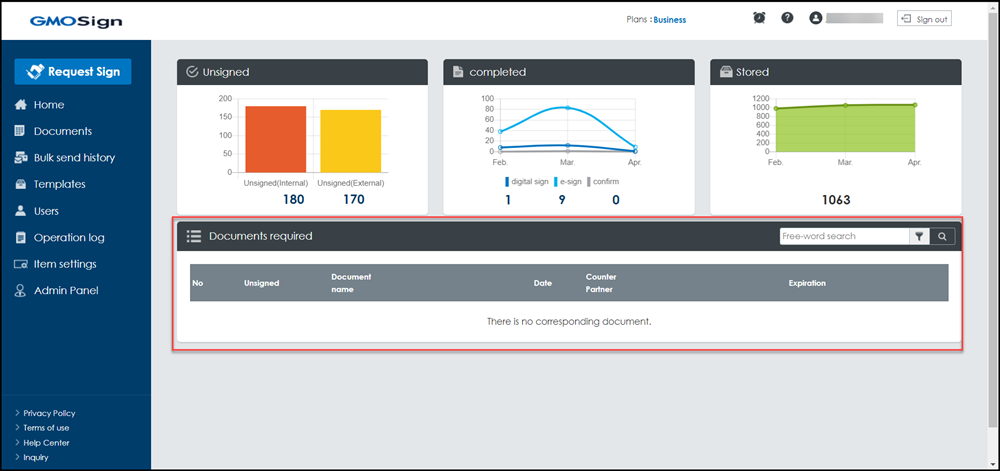This screenshot has height=471, width=1000.
Task: Click the green Stored area chart
Action: click(x=846, y=128)
